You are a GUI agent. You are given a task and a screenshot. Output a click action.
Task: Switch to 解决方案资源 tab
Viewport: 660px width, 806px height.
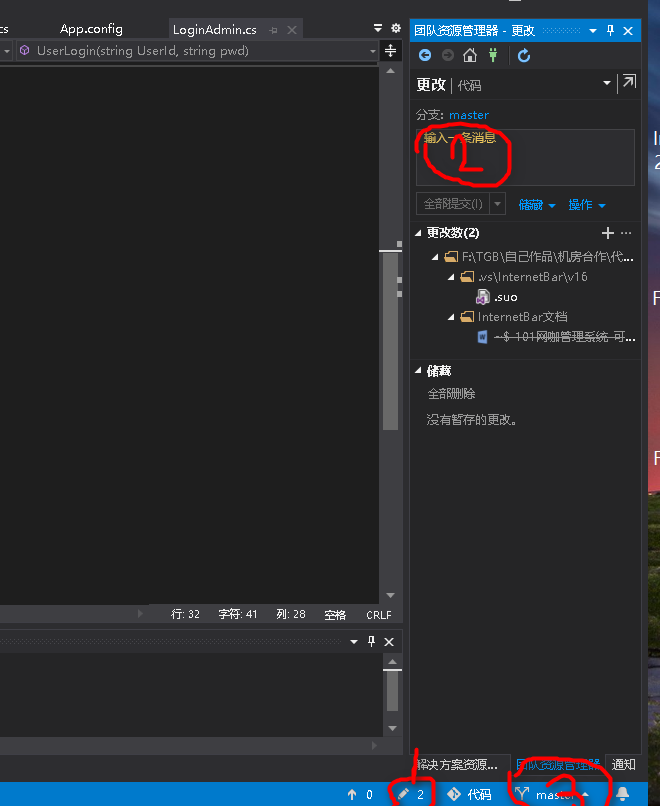click(457, 765)
